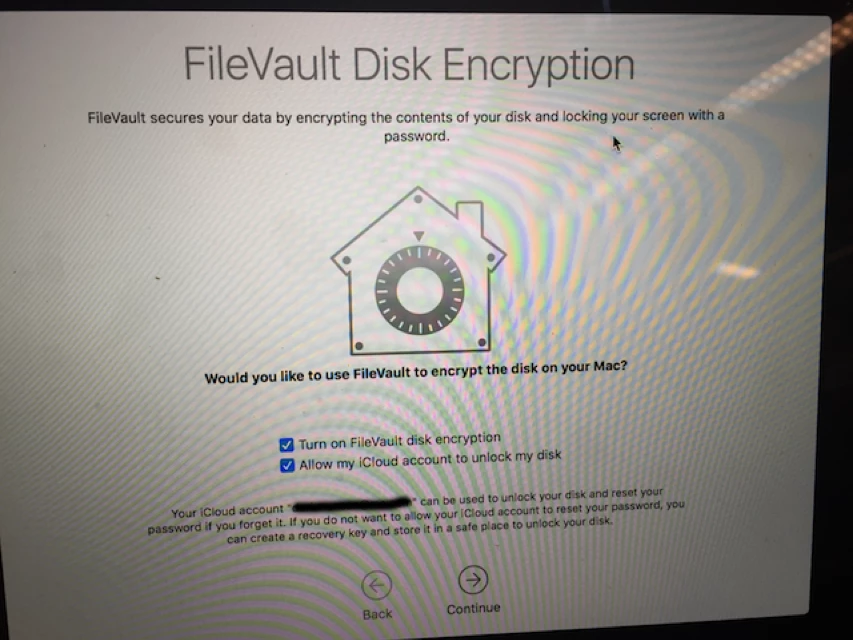Click the Continue arrow circle icon
The image size is (853, 640).
pos(473,580)
